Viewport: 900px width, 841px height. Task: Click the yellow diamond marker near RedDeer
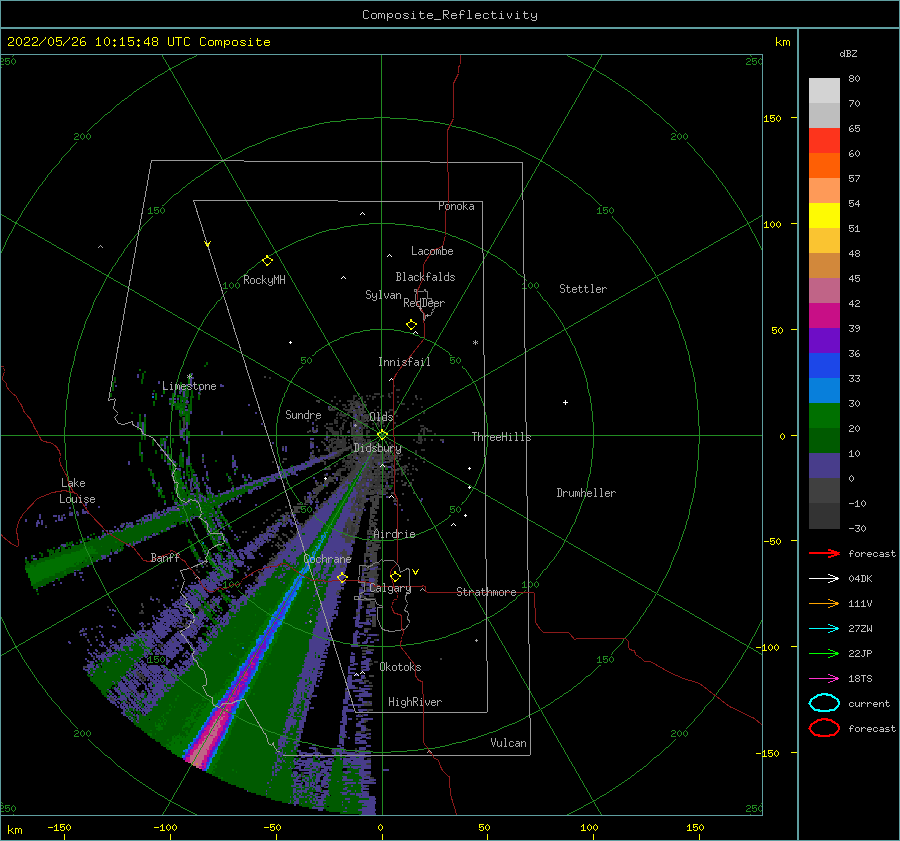412,325
